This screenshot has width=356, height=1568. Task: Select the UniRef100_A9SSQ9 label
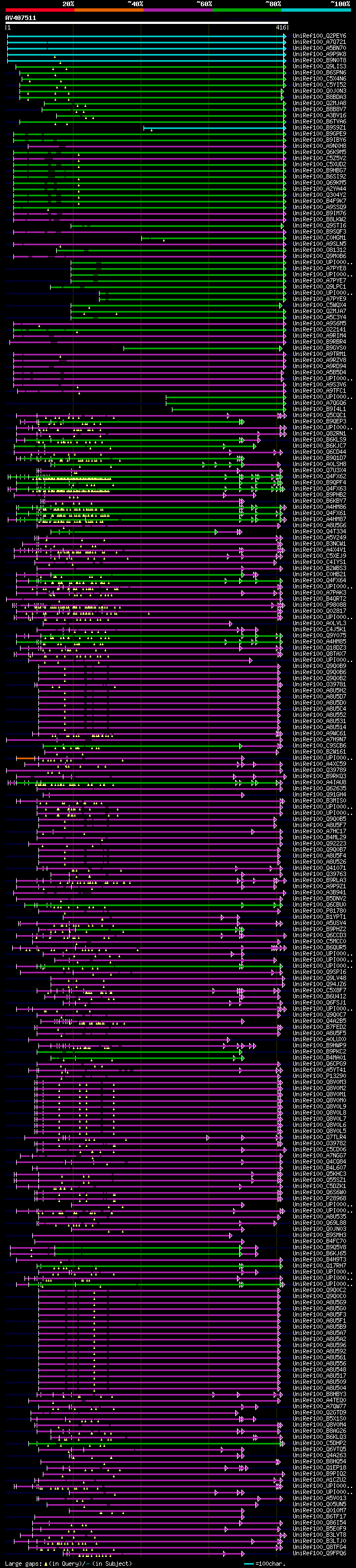pos(319,207)
